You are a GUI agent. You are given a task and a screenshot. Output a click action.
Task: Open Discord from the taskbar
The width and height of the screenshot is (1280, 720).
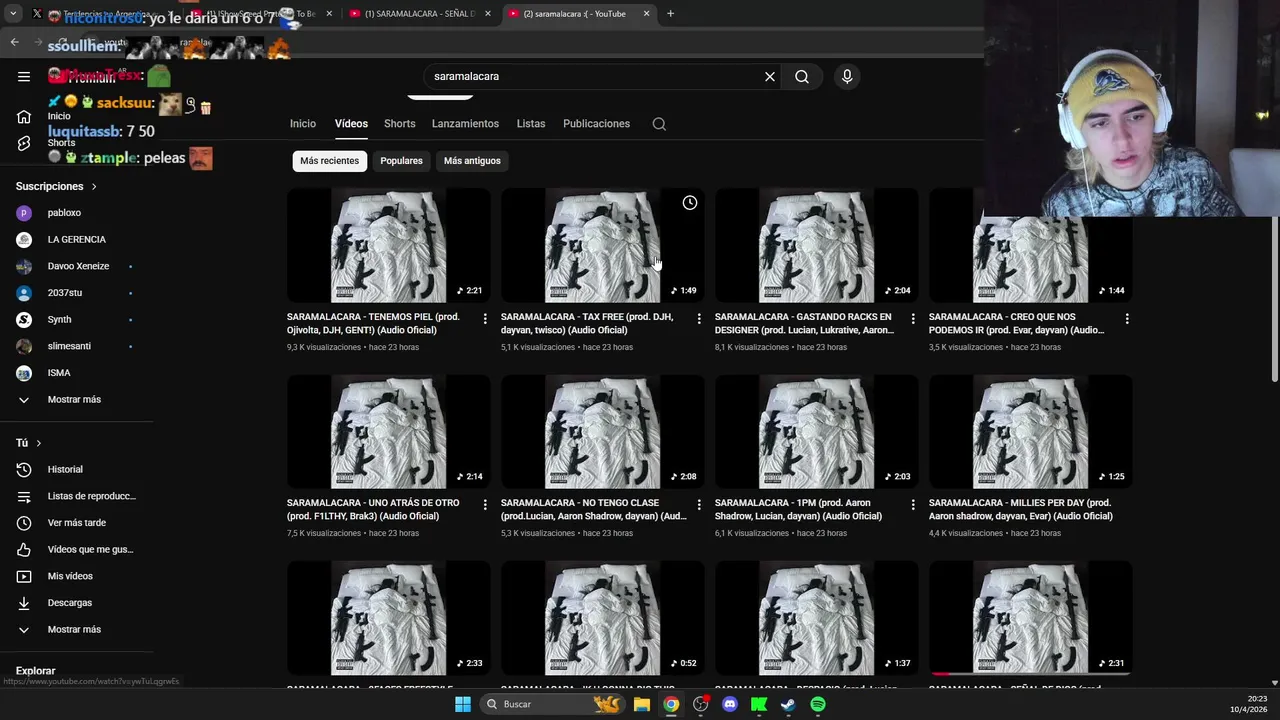(730, 704)
